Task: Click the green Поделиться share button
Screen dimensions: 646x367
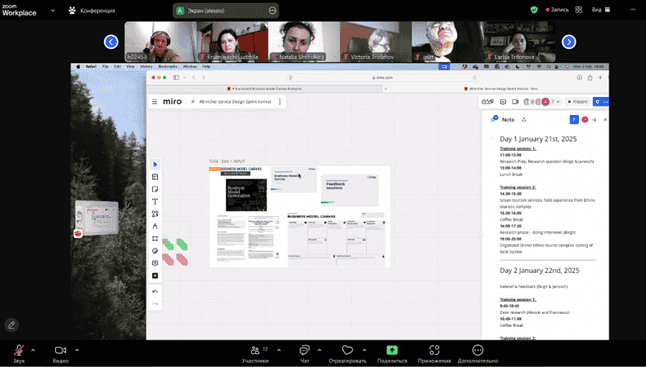Action: tap(392, 353)
